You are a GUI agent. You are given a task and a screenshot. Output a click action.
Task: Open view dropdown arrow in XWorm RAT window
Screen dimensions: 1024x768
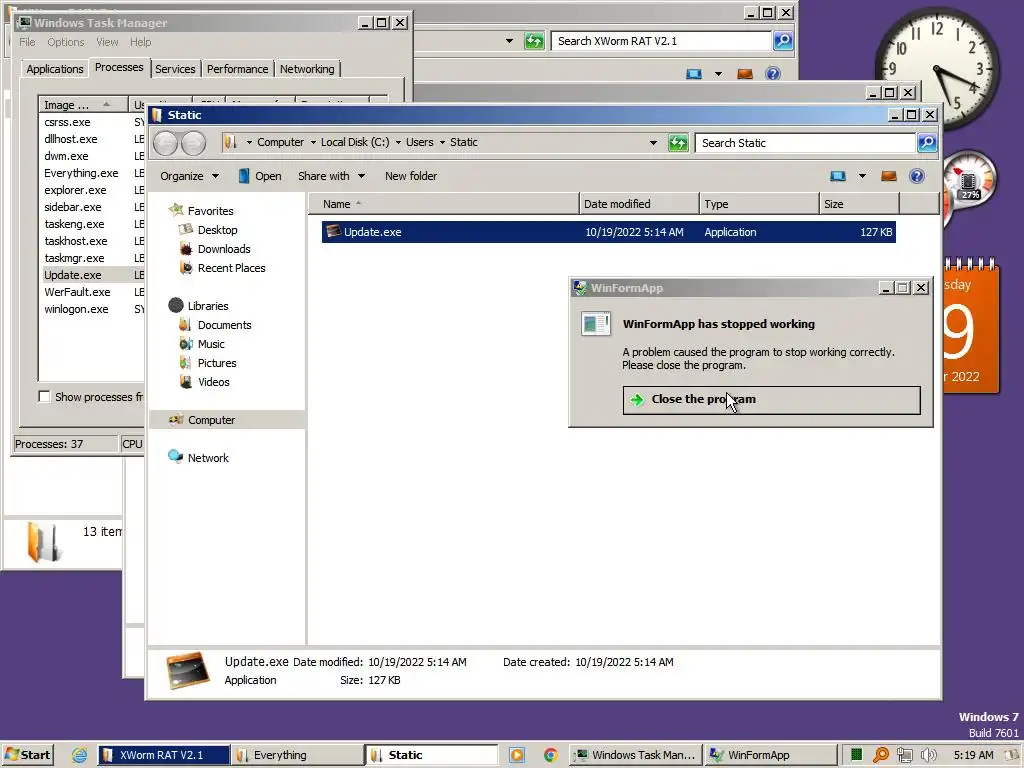coord(718,74)
